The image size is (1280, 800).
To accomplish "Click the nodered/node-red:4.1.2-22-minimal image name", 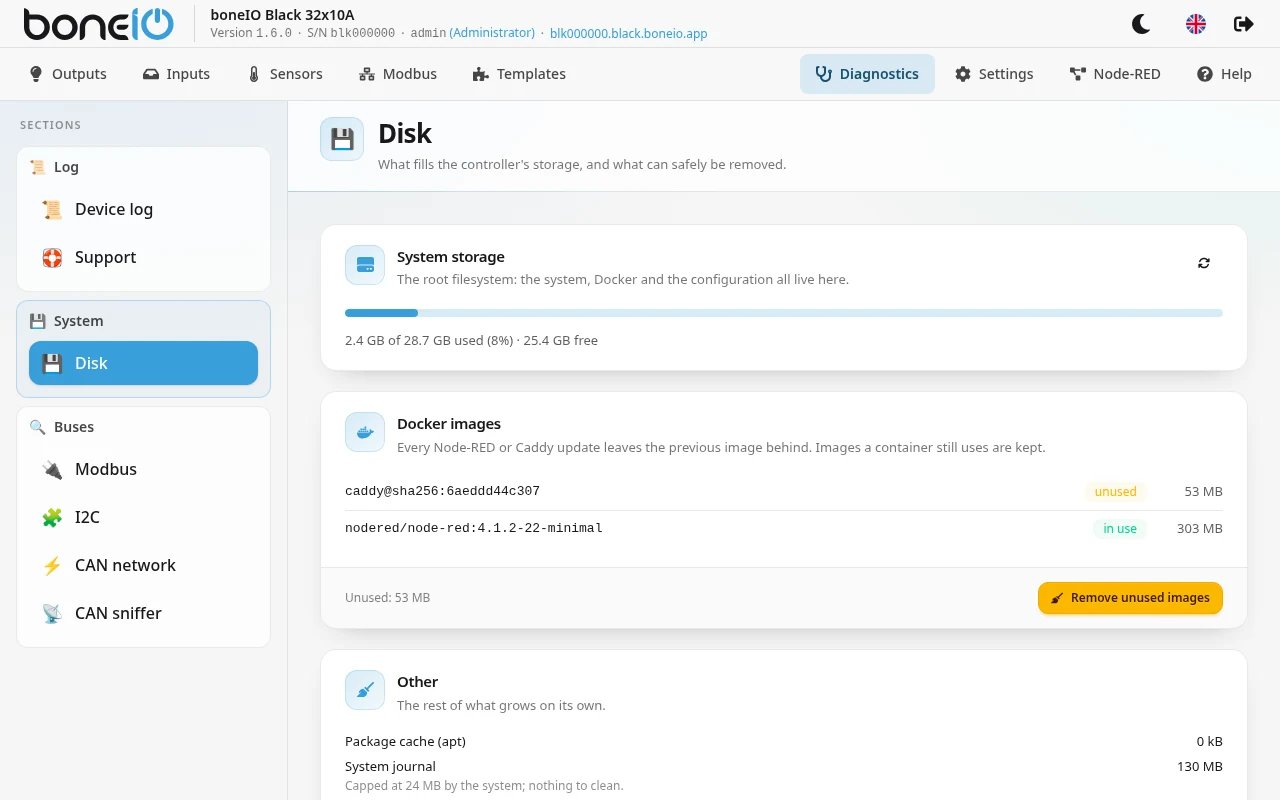I will coord(474,528).
